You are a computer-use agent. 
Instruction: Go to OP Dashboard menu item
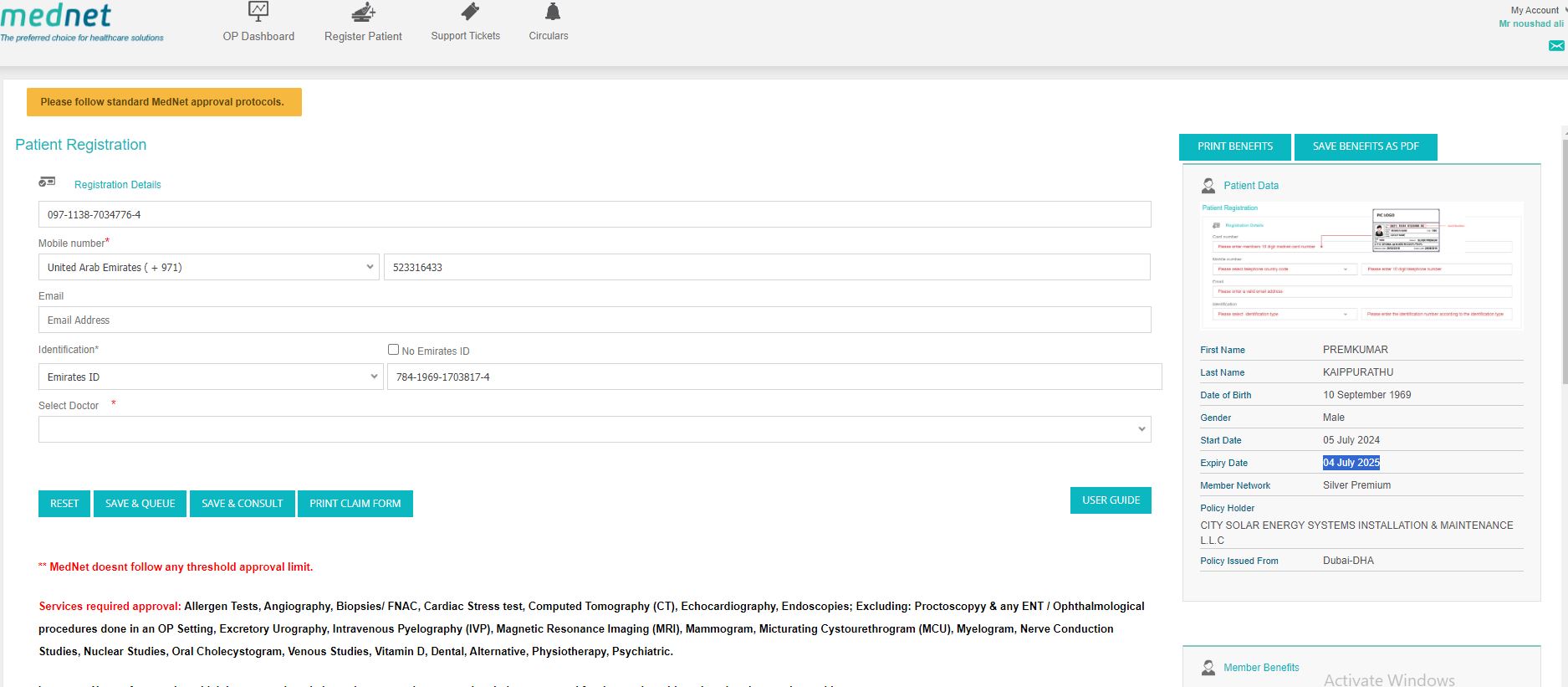click(x=258, y=36)
